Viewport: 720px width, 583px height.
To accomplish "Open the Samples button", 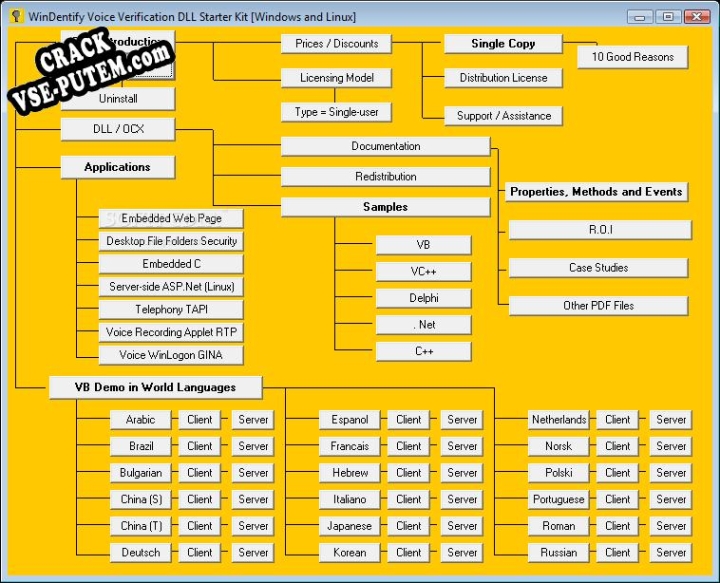I will 385,207.
